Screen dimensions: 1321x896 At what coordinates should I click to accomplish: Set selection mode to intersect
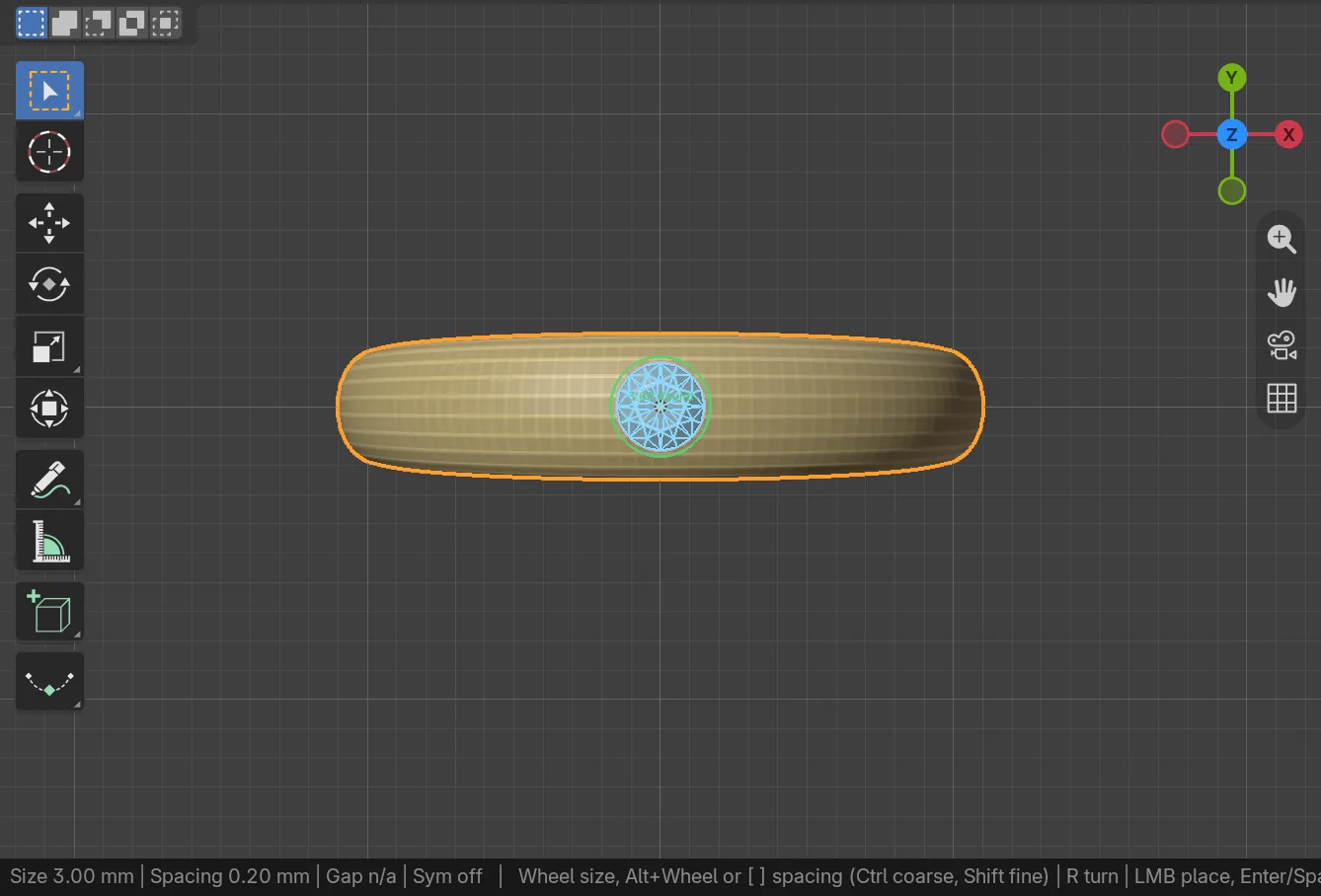pyautogui.click(x=165, y=23)
